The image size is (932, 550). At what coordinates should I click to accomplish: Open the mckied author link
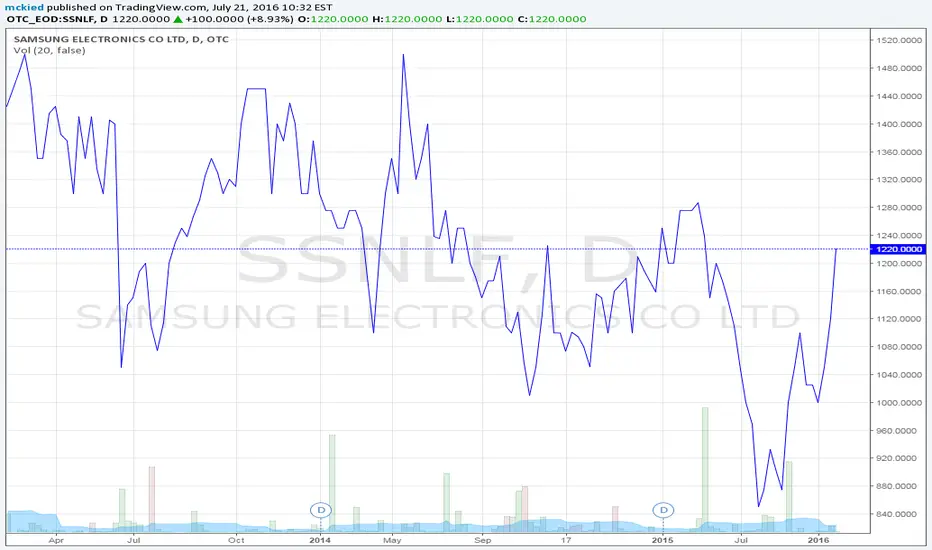24,7
